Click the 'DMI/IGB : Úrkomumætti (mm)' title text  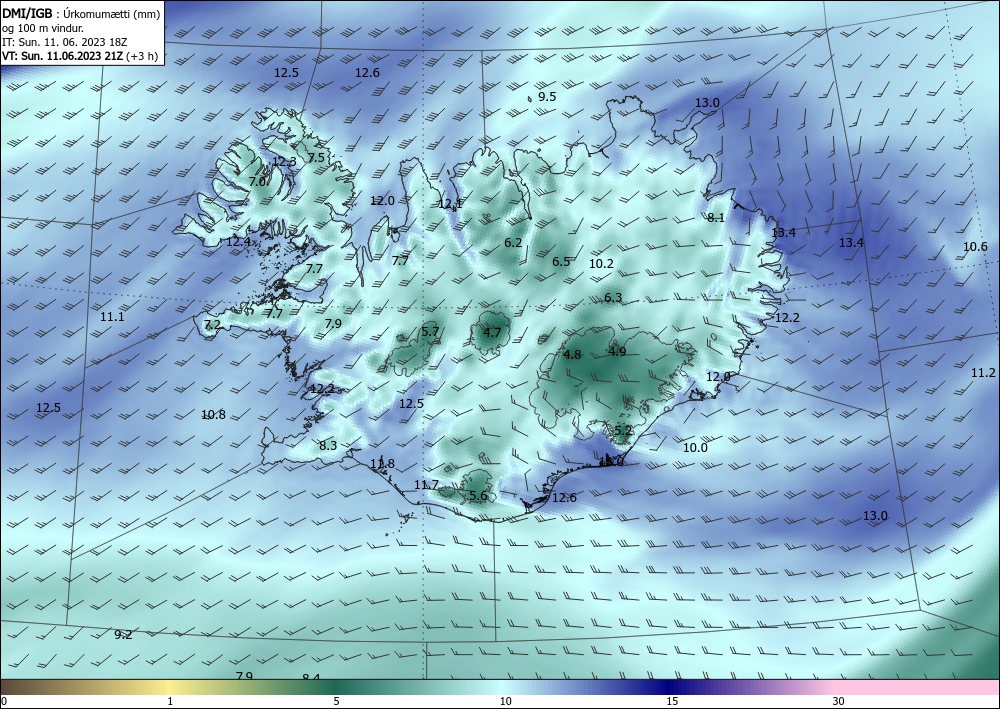tap(82, 13)
